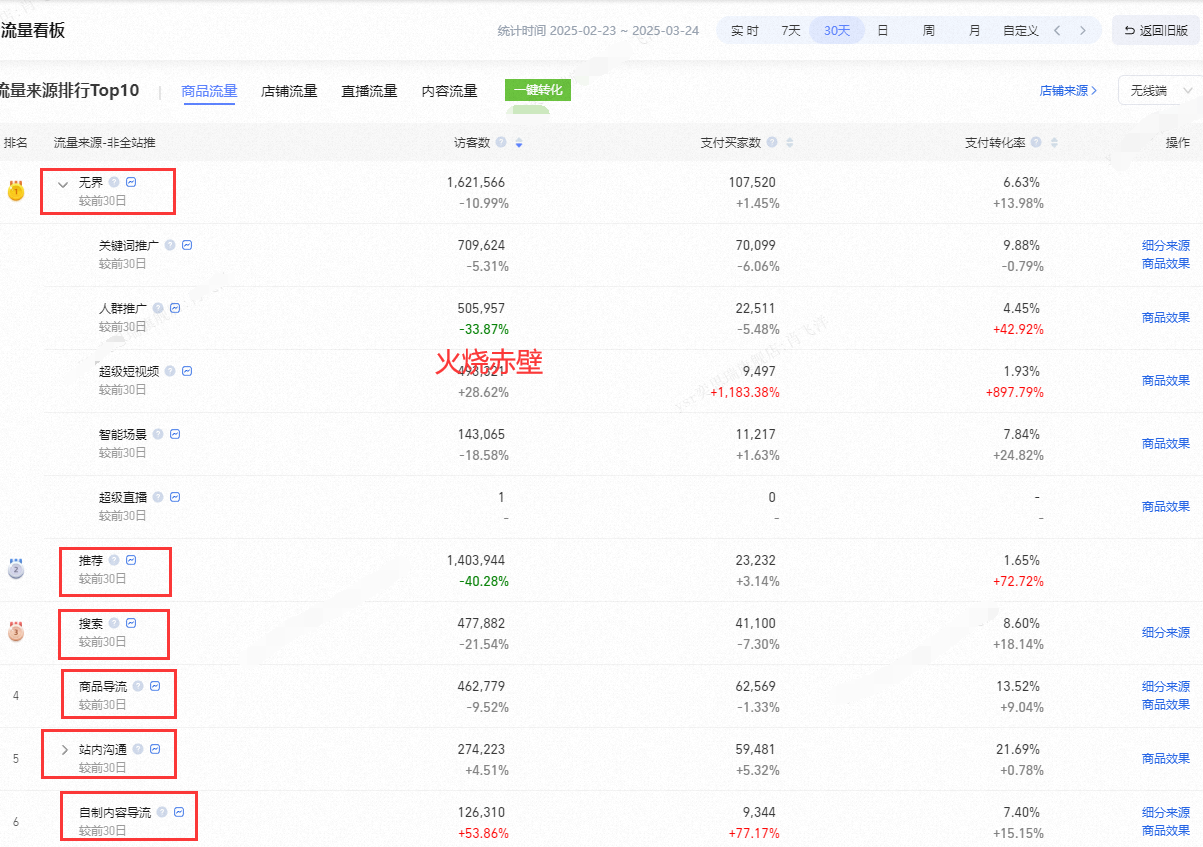Switch time range to 实时
This screenshot has height=847, width=1203.
(x=744, y=31)
